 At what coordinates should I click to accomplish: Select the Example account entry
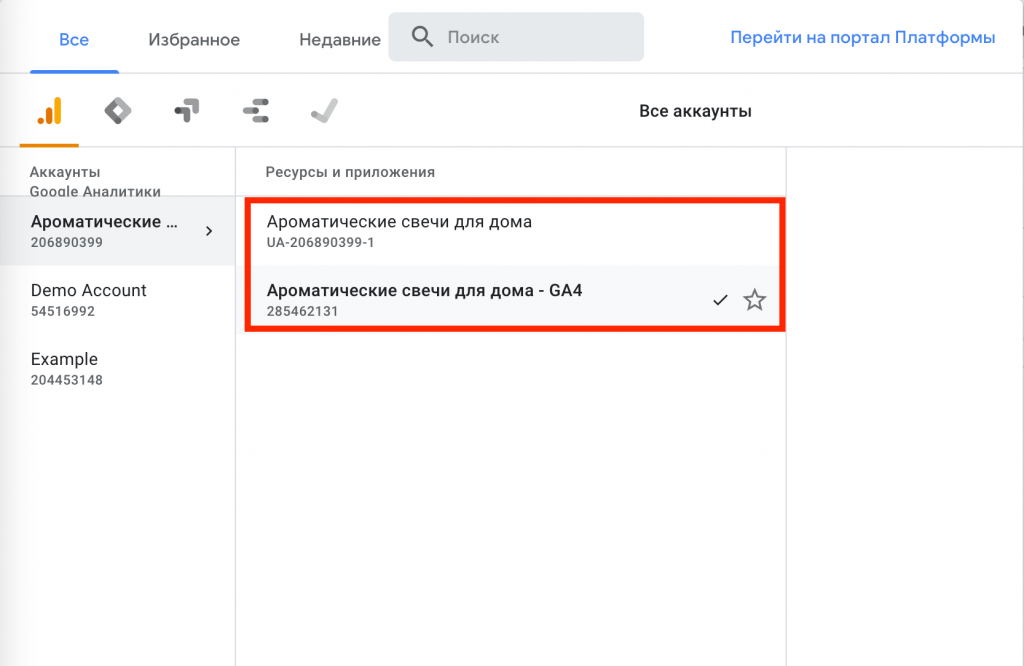(66, 368)
